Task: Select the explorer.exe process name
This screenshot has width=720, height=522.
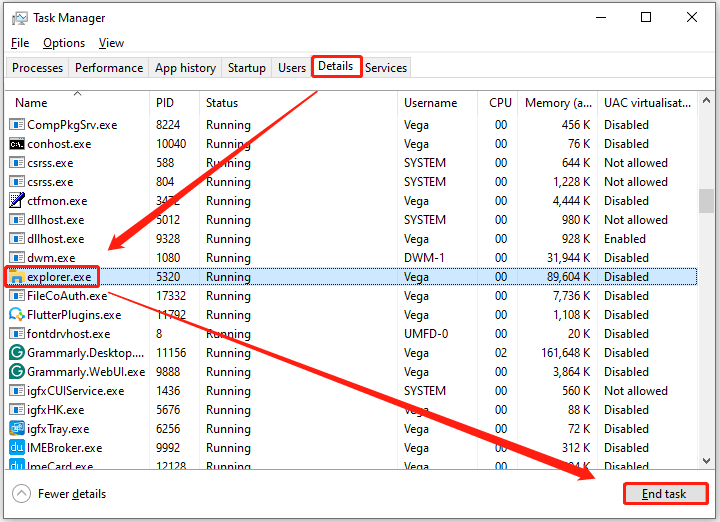Action: click(59, 277)
